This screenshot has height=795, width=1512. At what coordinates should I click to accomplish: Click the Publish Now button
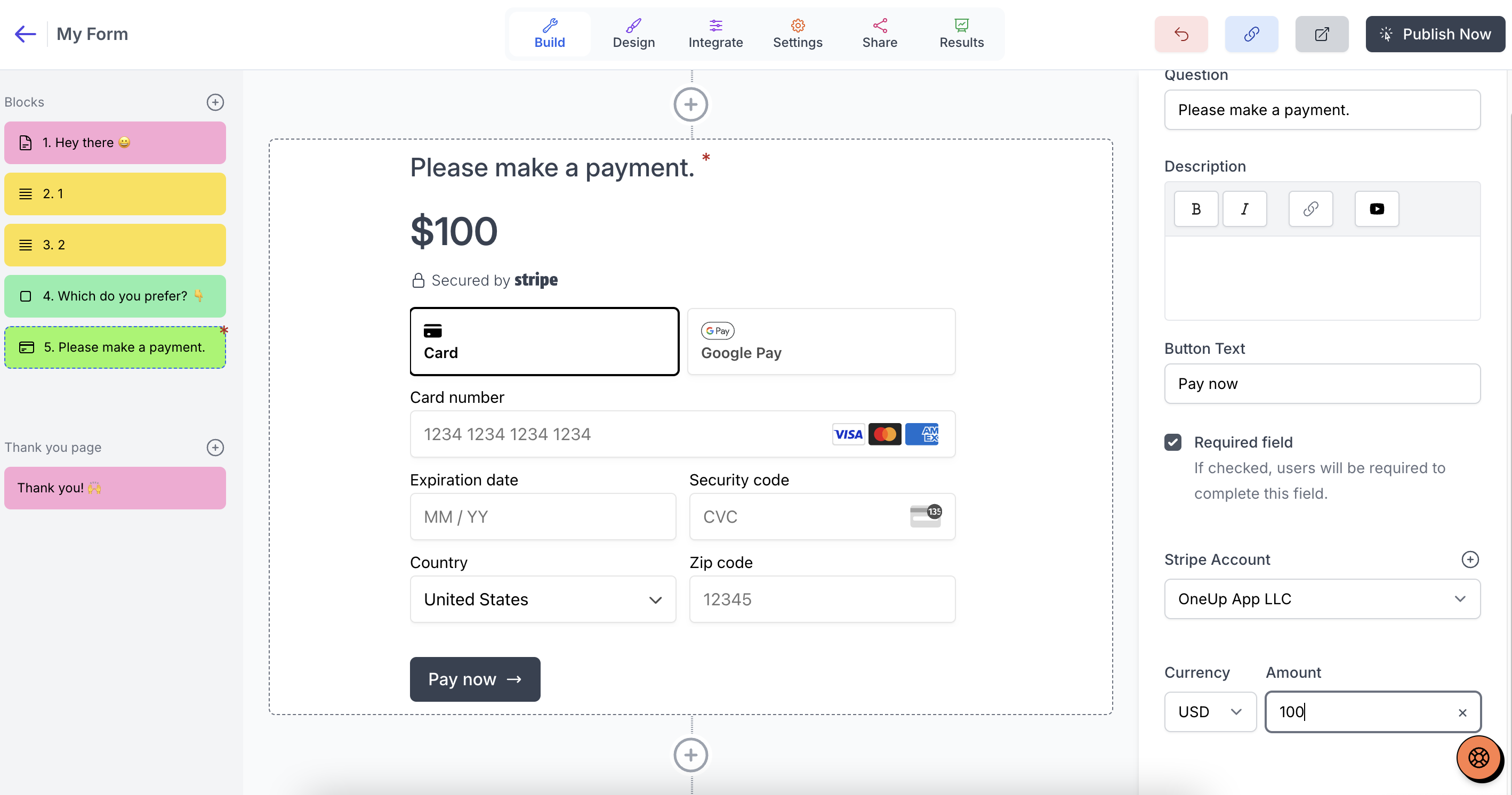1435,34
